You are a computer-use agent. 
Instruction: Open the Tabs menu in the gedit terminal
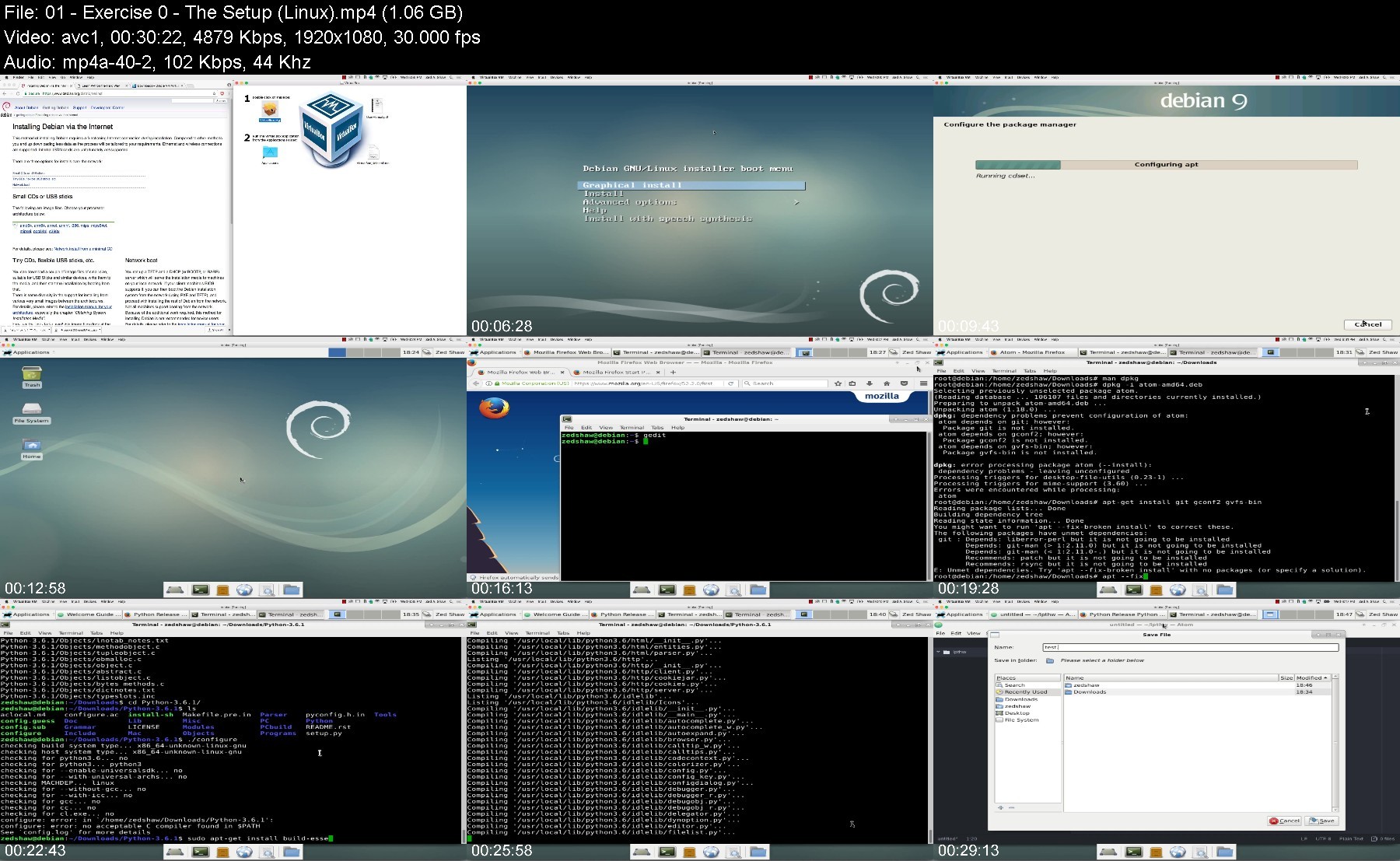(x=657, y=427)
